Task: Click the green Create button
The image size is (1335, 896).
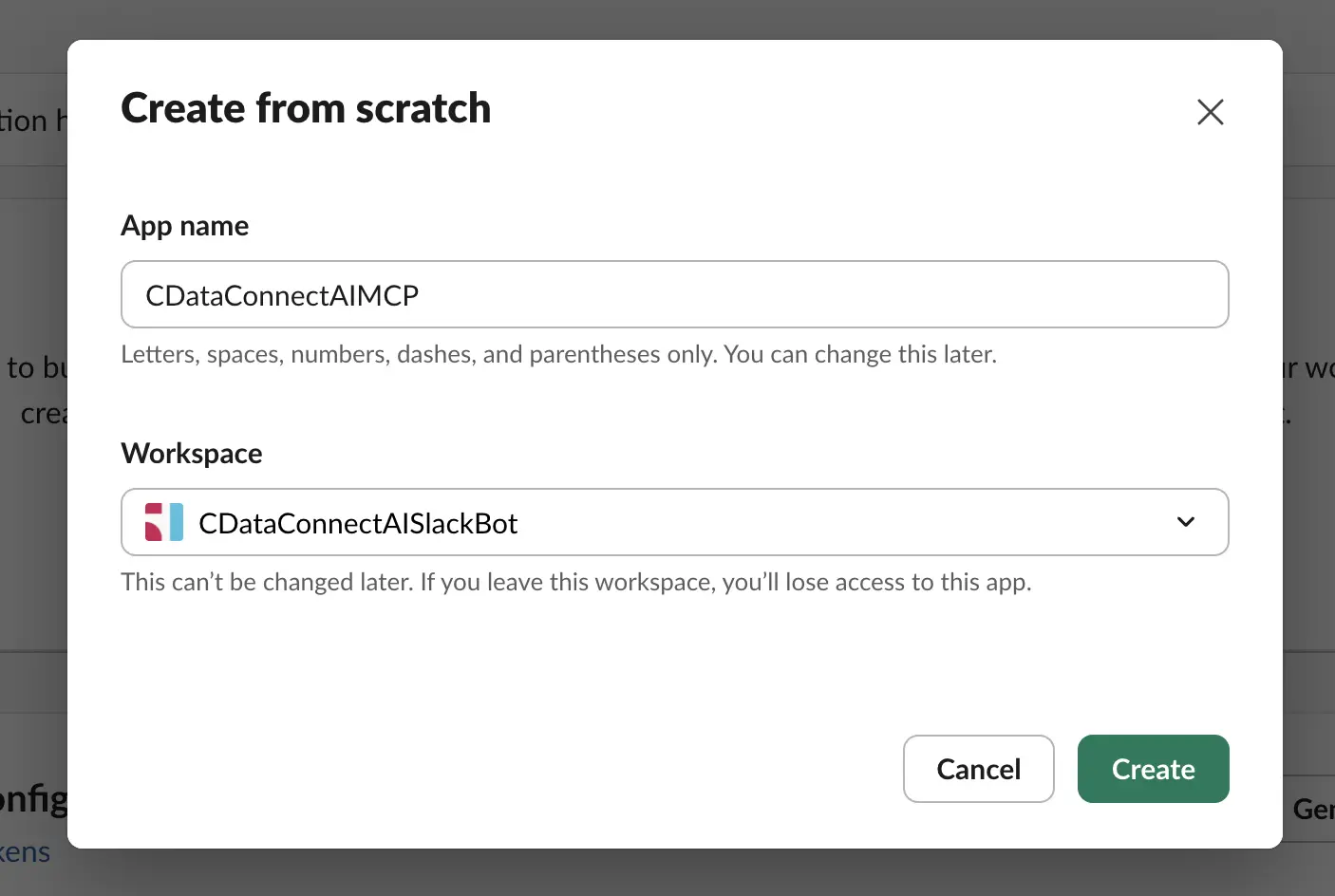Action: coord(1154,769)
